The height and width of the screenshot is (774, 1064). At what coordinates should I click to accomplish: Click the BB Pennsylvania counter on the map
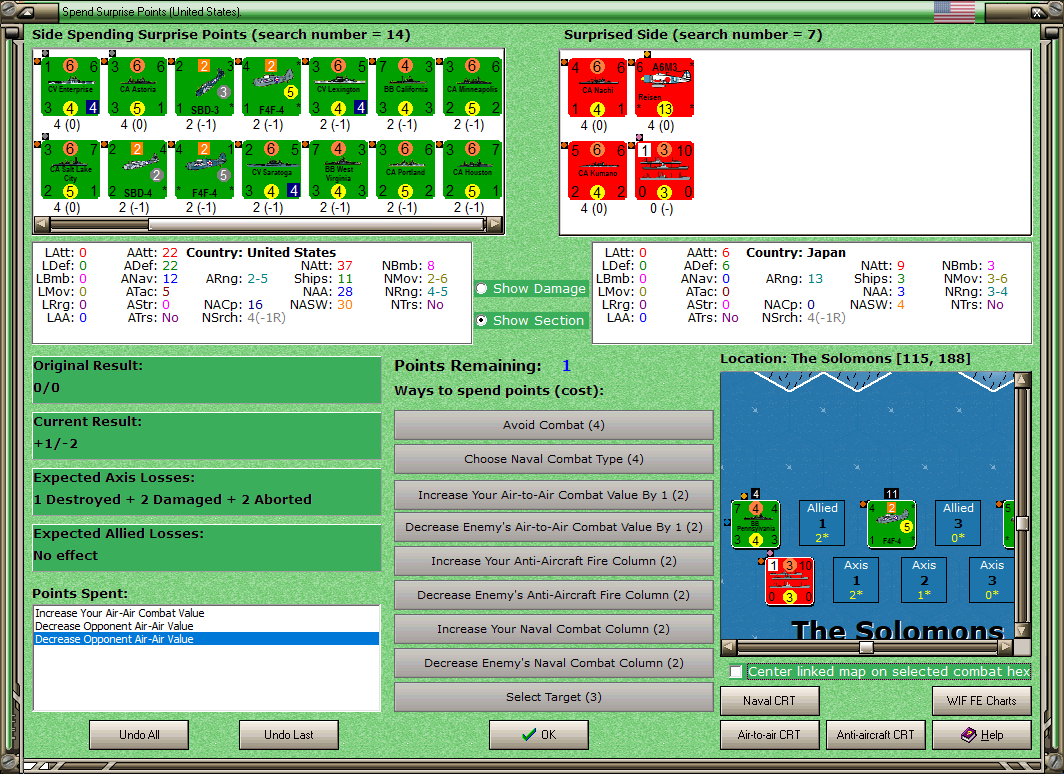coord(755,524)
